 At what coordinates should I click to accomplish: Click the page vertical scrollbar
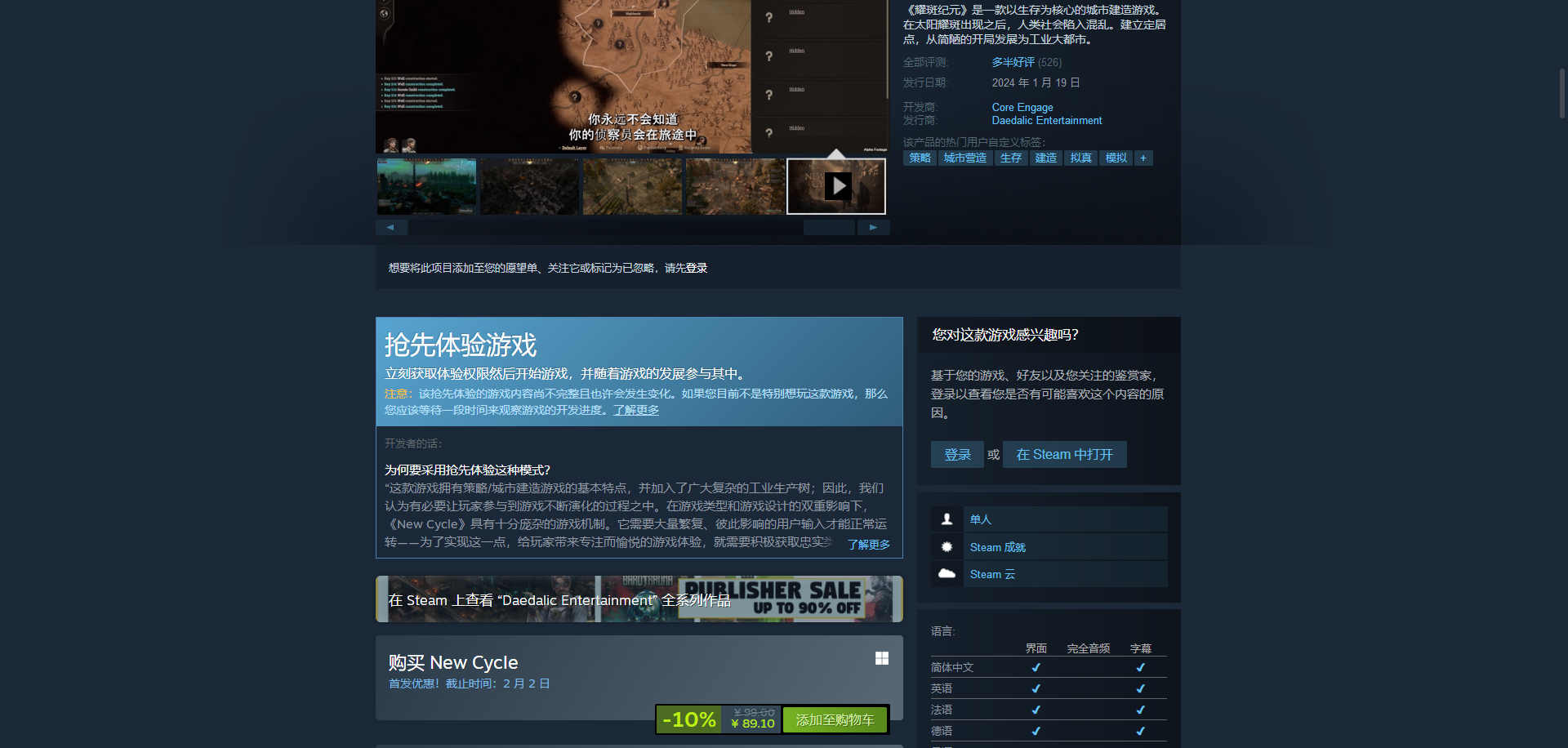coord(1562,94)
